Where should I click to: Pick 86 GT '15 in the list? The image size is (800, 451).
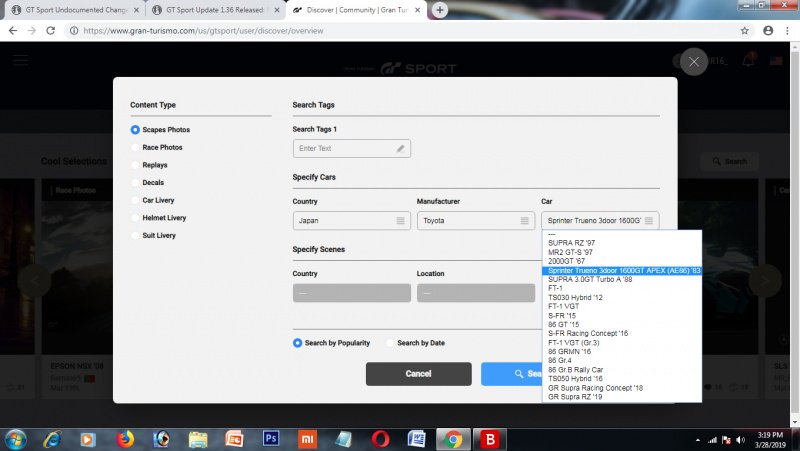coord(622,324)
